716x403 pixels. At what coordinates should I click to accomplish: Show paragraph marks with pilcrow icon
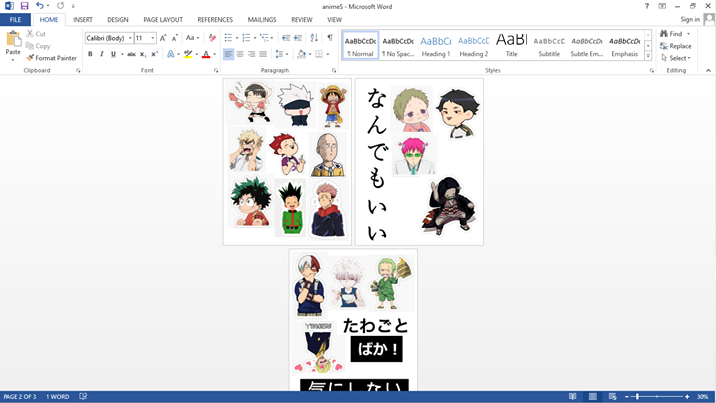(x=330, y=38)
